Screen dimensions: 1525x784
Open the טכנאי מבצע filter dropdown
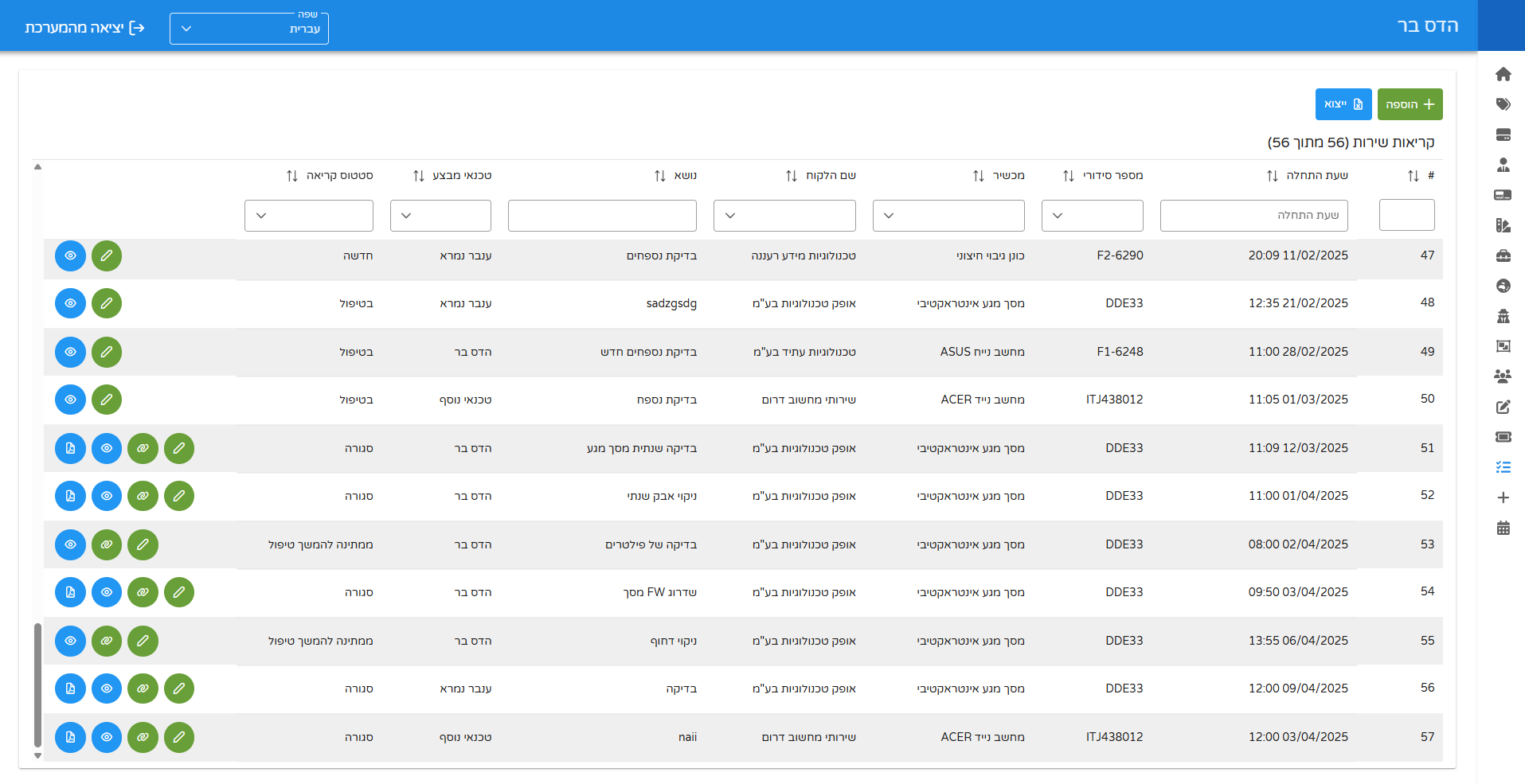click(x=440, y=216)
